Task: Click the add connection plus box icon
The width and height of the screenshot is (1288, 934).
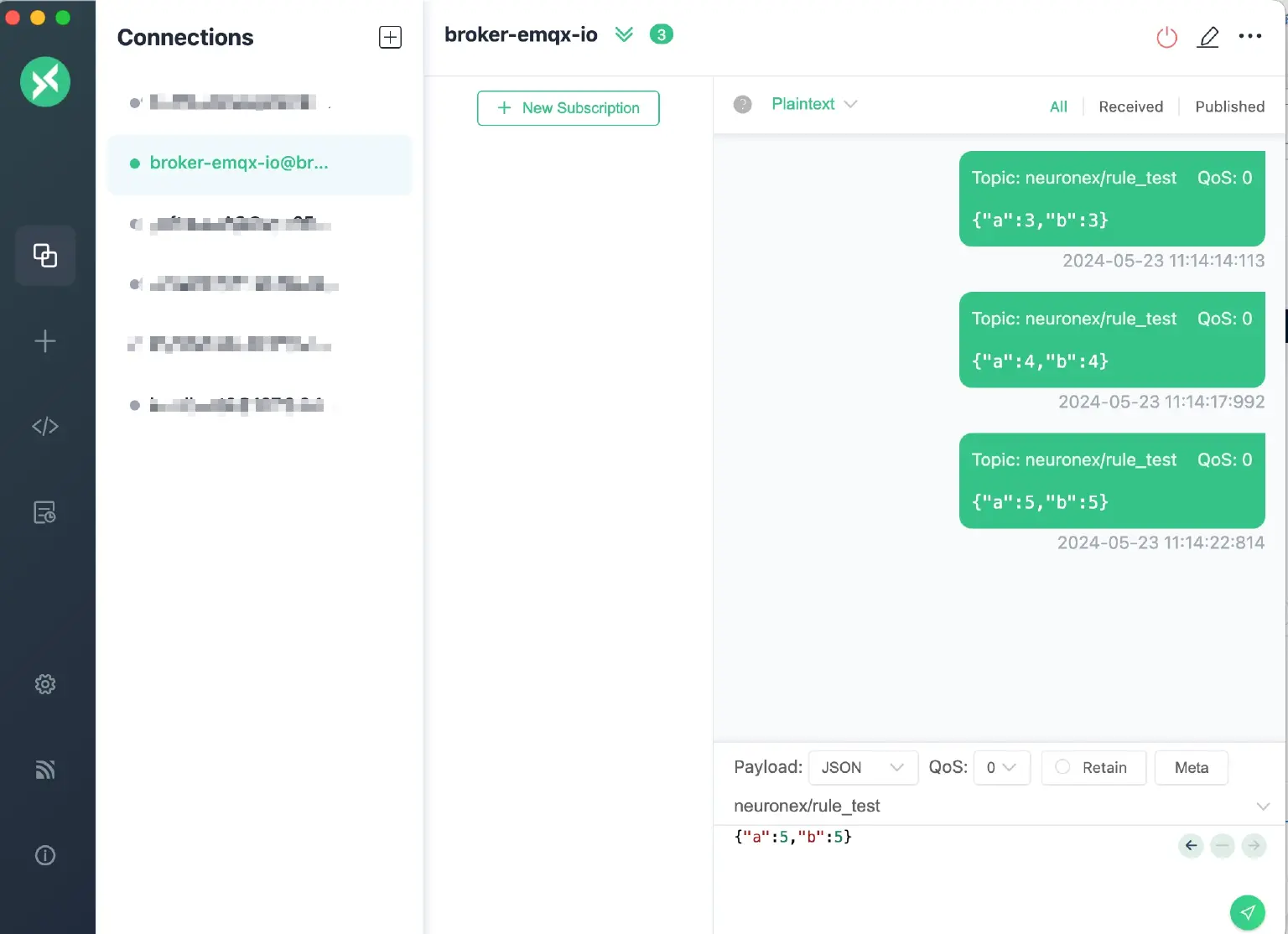Action: click(x=390, y=37)
